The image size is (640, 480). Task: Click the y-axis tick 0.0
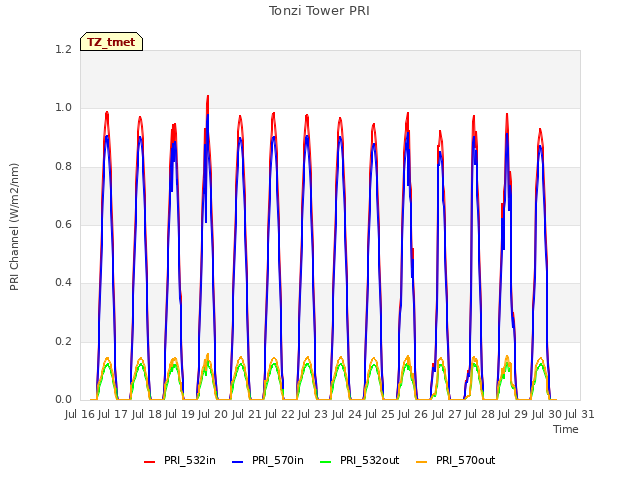tap(63, 400)
